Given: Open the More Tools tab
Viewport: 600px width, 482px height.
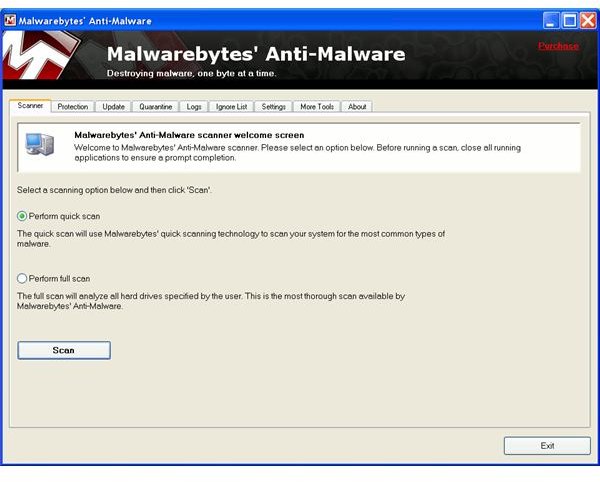Looking at the screenshot, I should click(317, 107).
